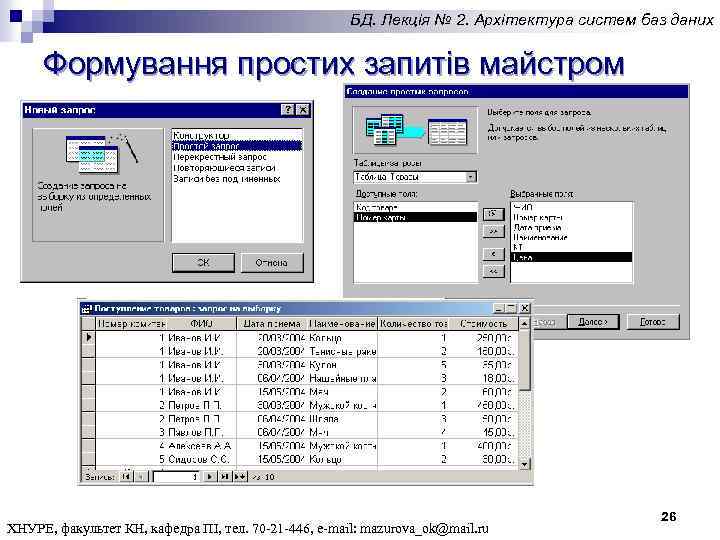Image resolution: width=720 pixels, height=540 pixels.
Task: Close the New Query dialog with its X button
Action: click(303, 109)
